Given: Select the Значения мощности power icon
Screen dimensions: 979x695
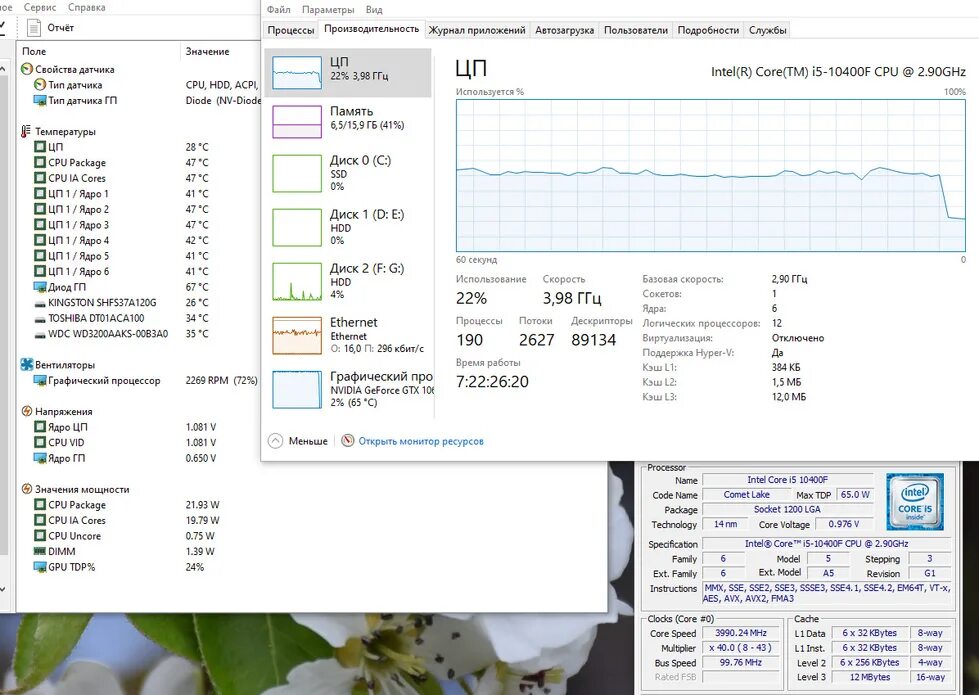Looking at the screenshot, I should 27,489.
